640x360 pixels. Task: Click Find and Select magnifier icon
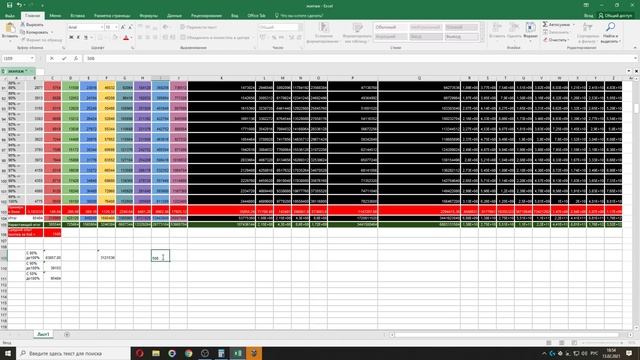[611, 28]
